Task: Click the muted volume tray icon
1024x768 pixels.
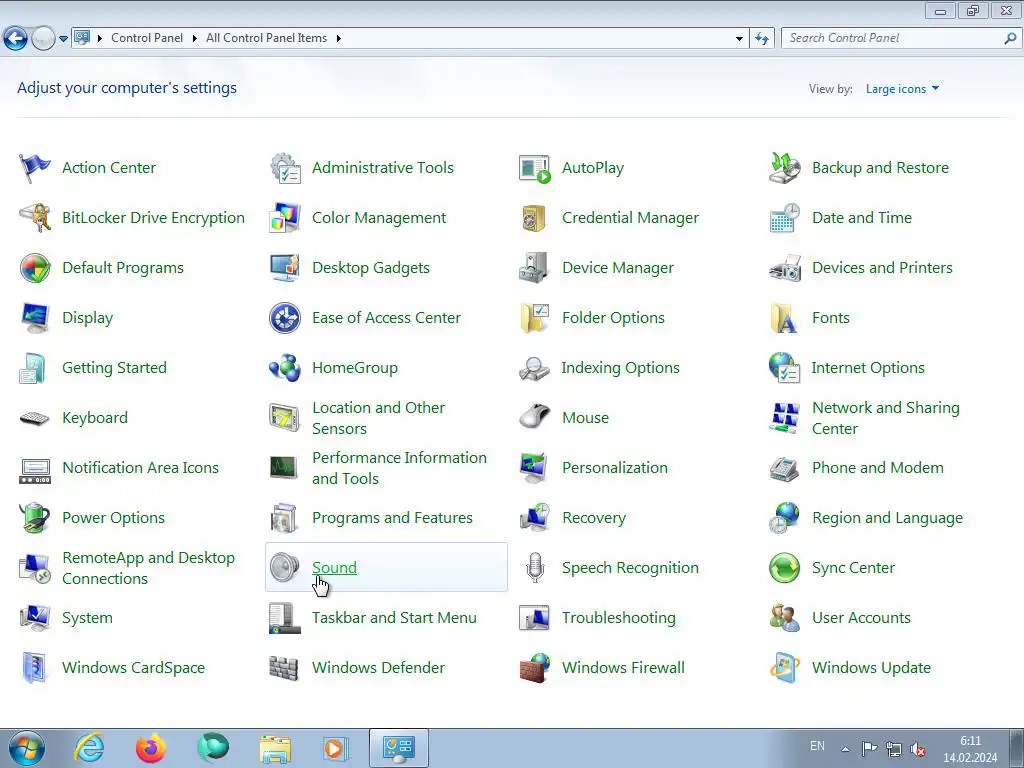Action: pos(918,749)
